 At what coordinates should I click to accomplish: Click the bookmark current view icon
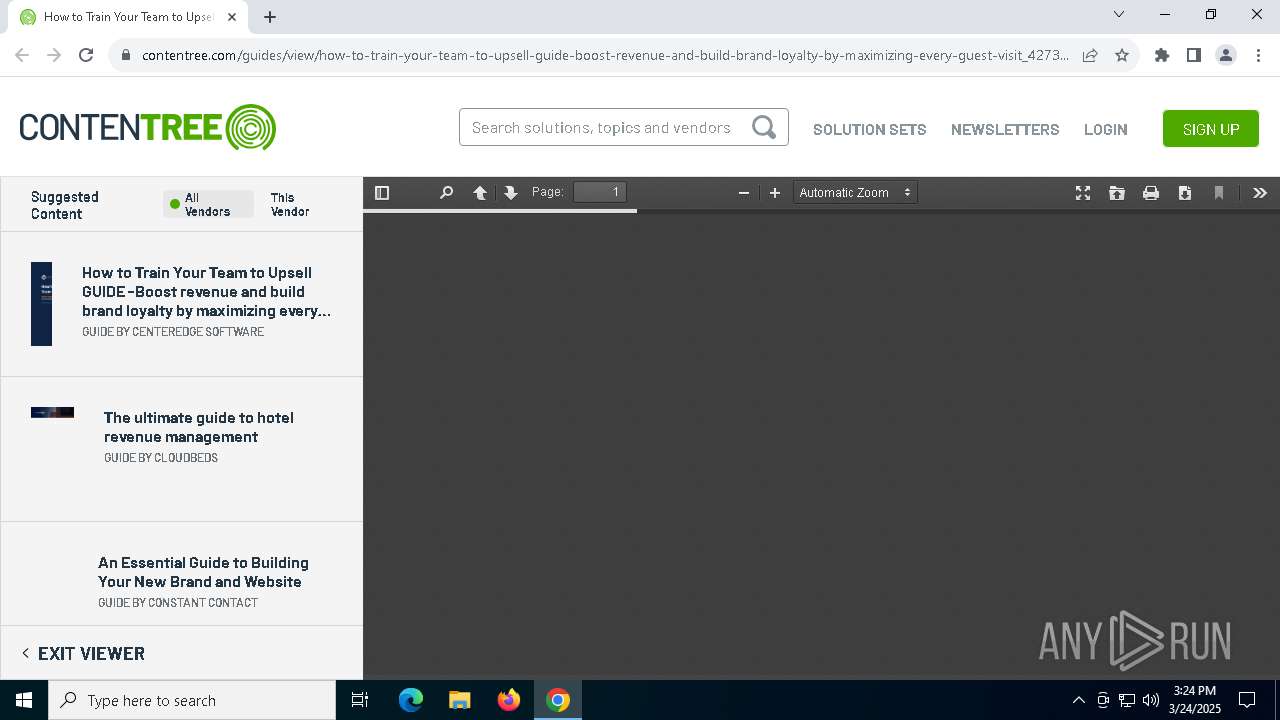click(x=1219, y=193)
